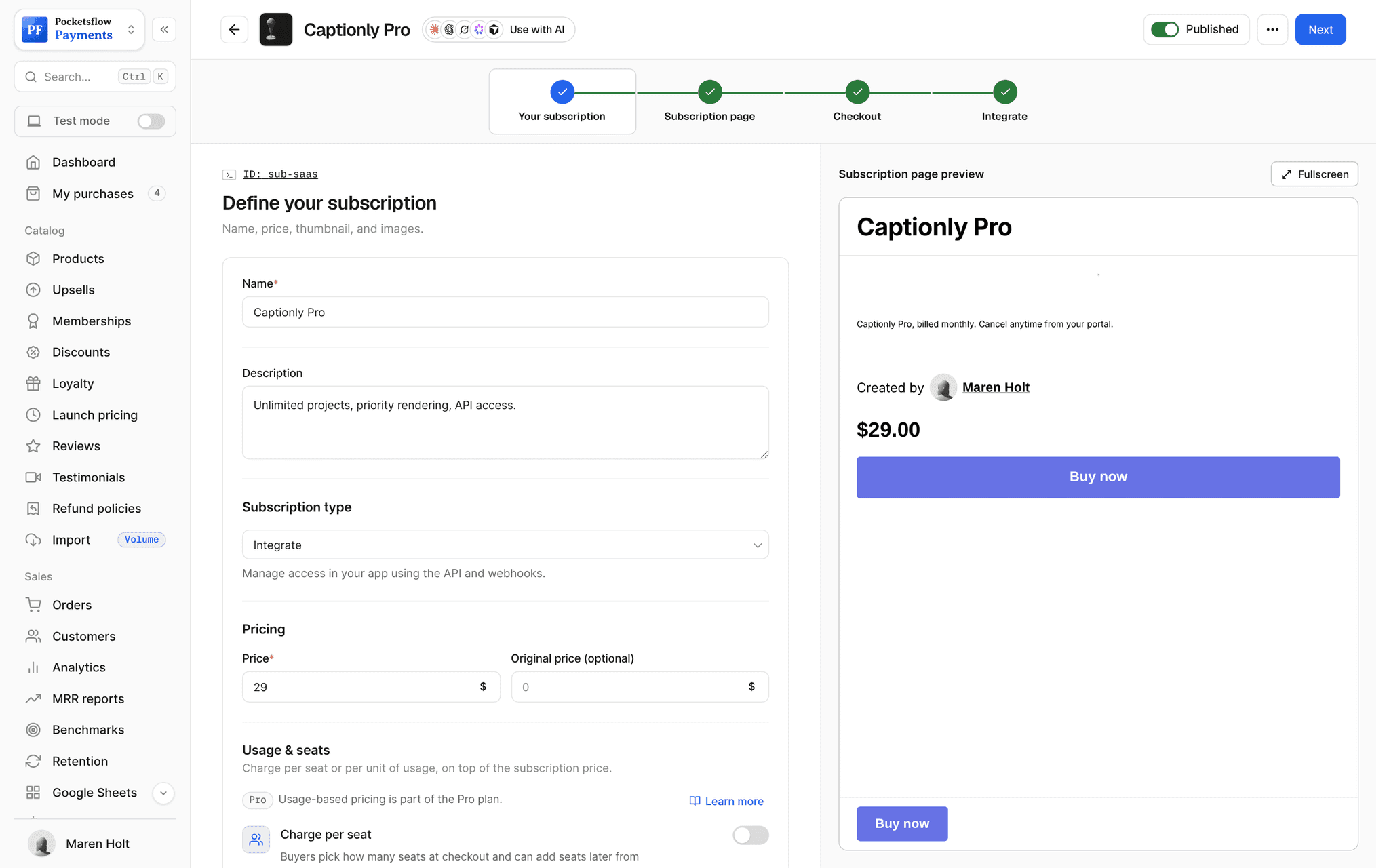Expand the Google Sheets chevron
1389x868 pixels.
click(163, 793)
